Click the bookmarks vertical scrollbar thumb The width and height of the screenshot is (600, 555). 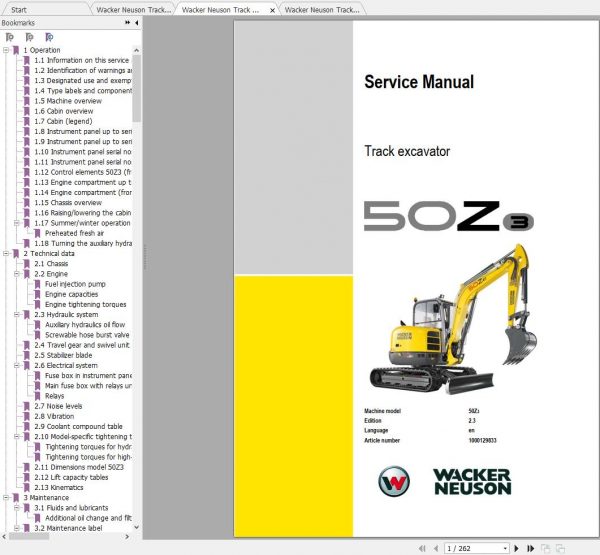pos(137,88)
